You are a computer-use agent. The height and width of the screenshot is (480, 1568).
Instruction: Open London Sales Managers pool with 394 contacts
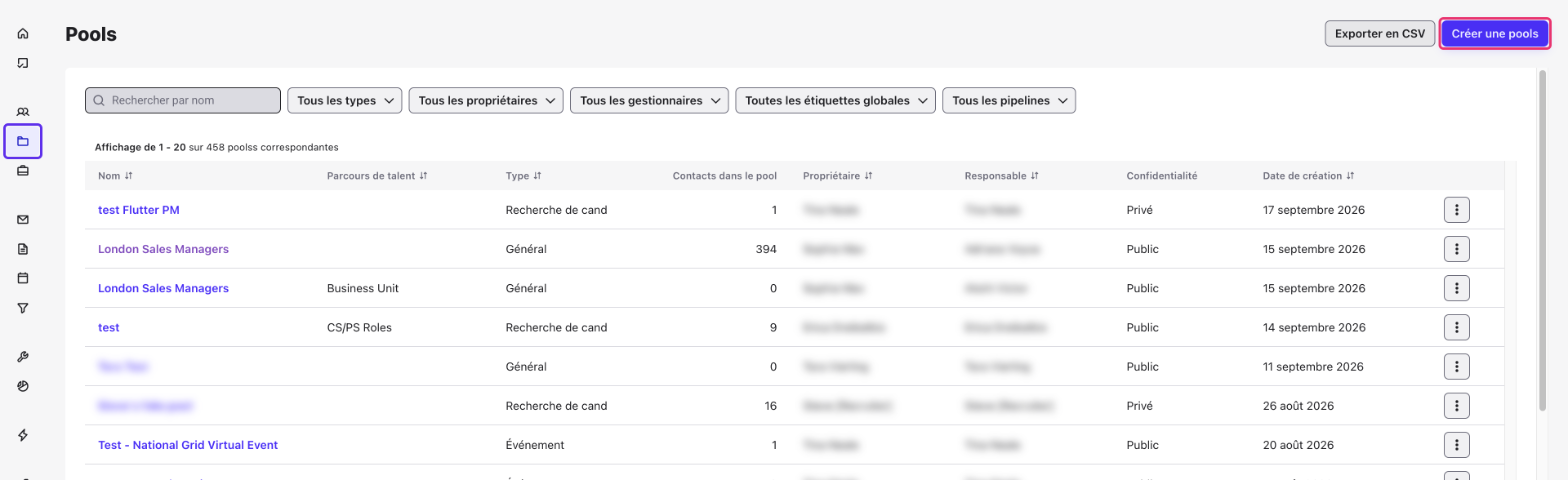point(163,249)
